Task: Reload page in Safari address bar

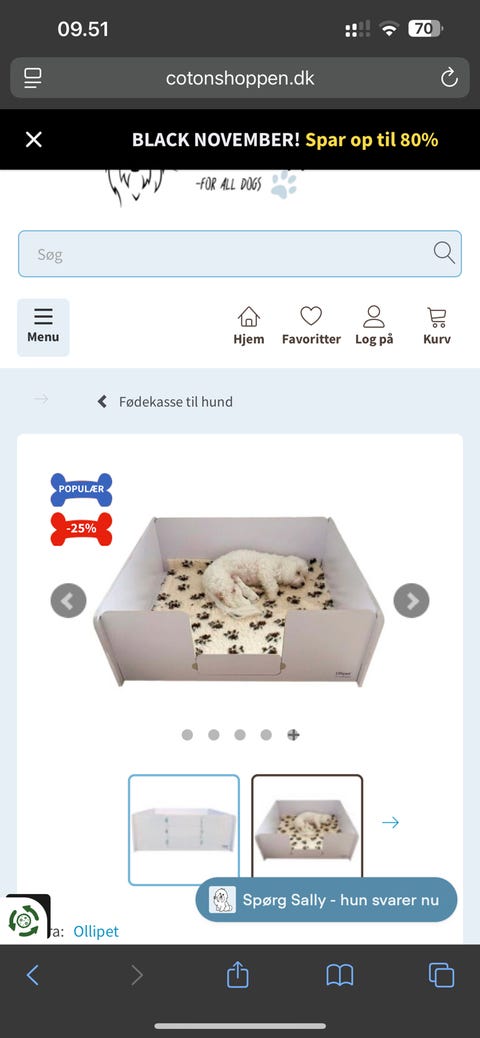Action: point(449,78)
